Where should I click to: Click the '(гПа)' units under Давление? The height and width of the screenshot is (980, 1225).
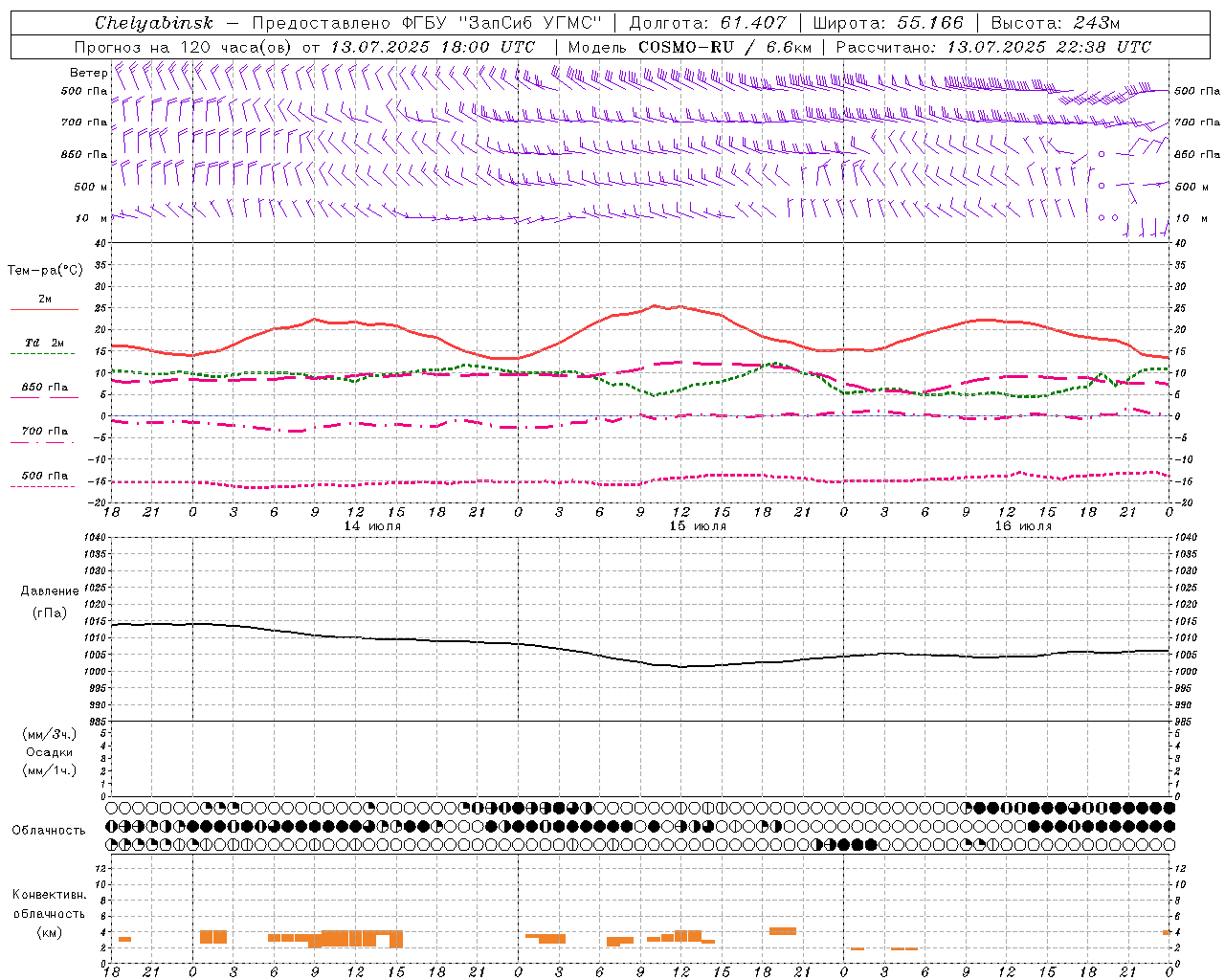[x=50, y=613]
